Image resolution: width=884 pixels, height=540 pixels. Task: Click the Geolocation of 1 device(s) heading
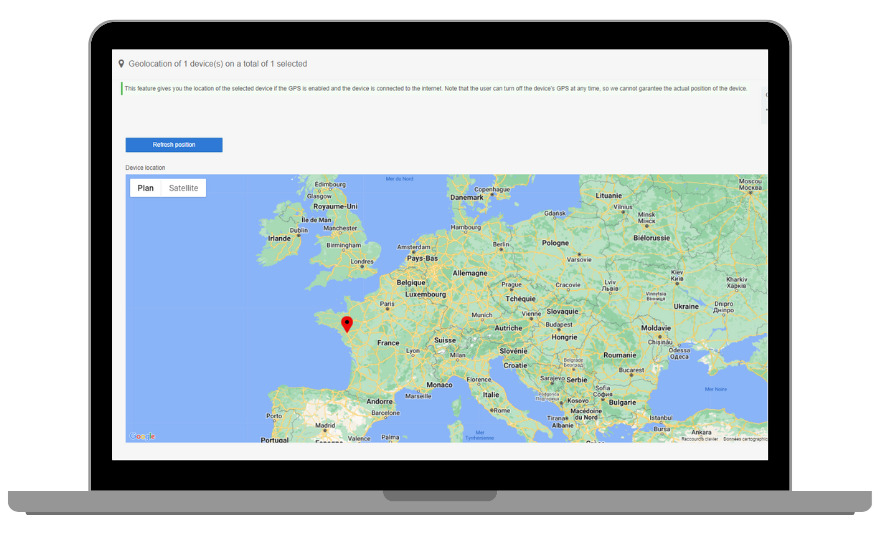(x=218, y=64)
